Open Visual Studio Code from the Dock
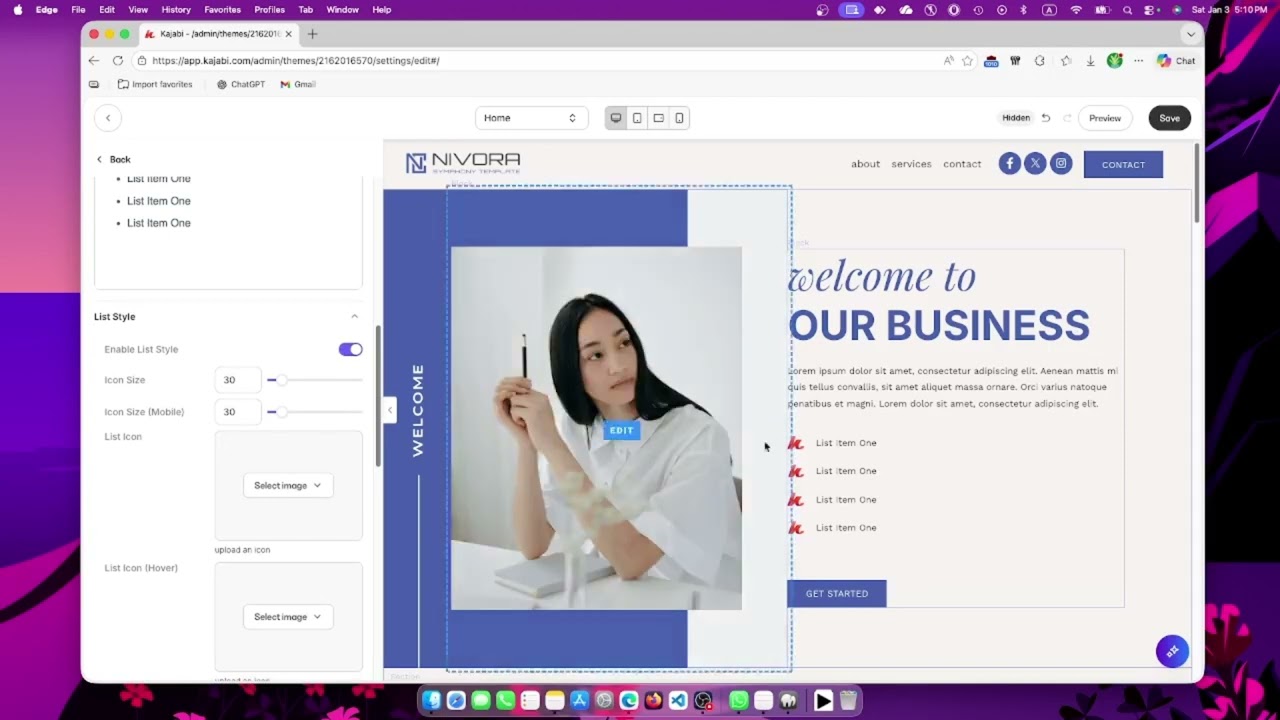 pos(678,701)
